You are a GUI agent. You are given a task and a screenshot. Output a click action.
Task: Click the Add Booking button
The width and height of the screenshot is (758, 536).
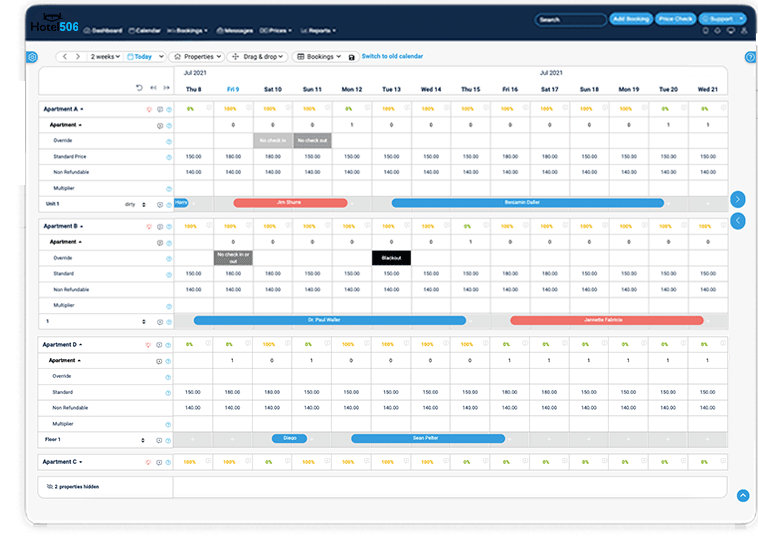click(631, 19)
